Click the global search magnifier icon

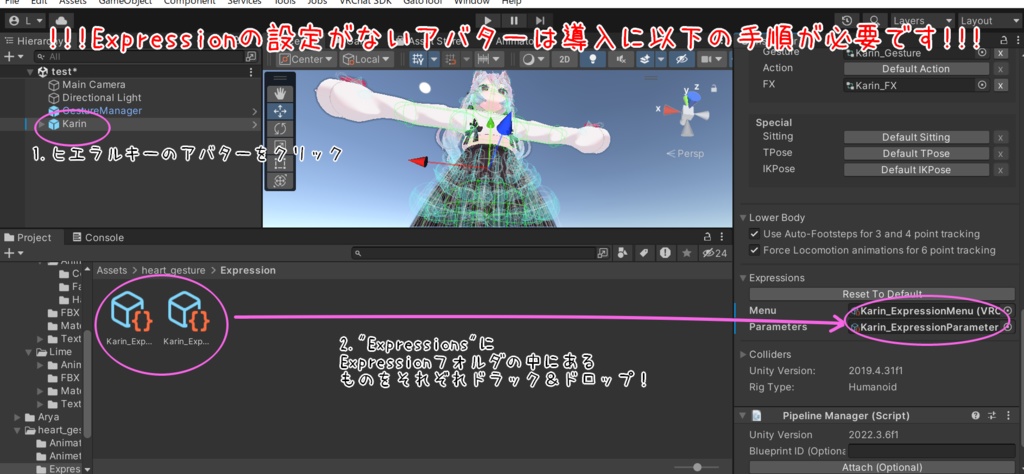click(873, 21)
